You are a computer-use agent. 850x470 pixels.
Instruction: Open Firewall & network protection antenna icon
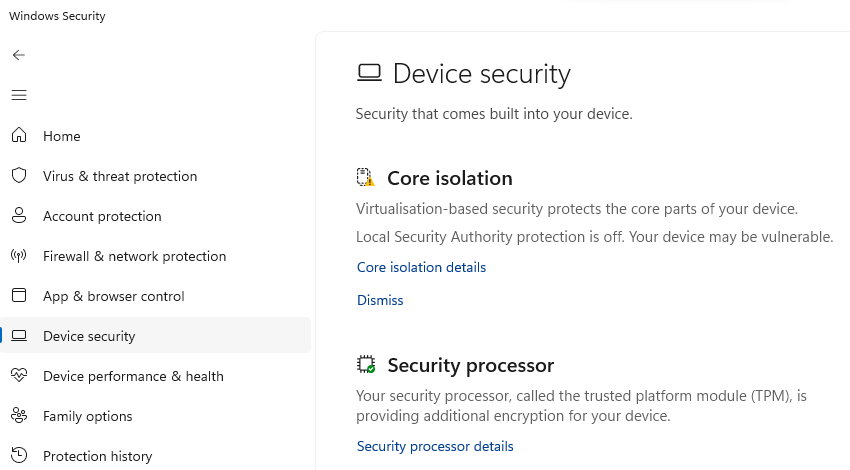(19, 256)
